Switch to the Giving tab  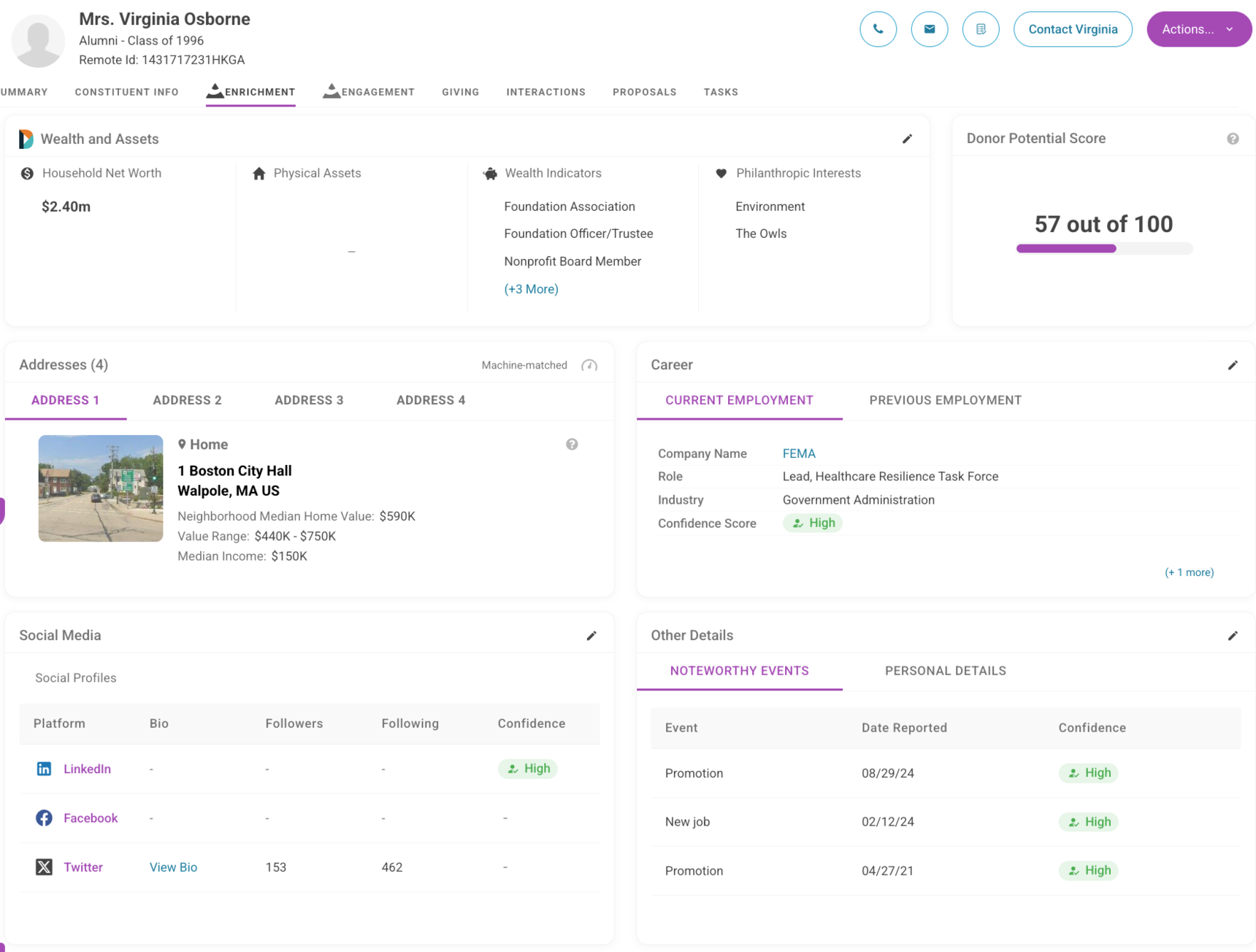coord(460,92)
